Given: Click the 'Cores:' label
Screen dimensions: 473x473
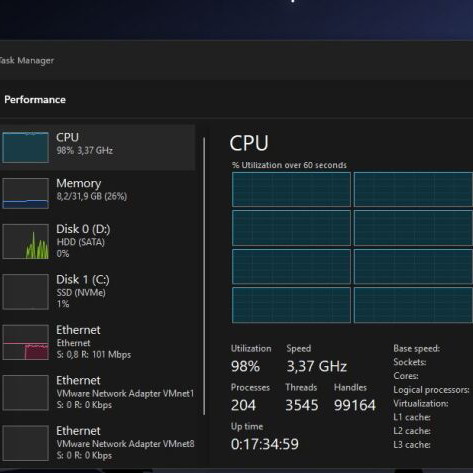Looking at the screenshot, I should pyautogui.click(x=406, y=376).
